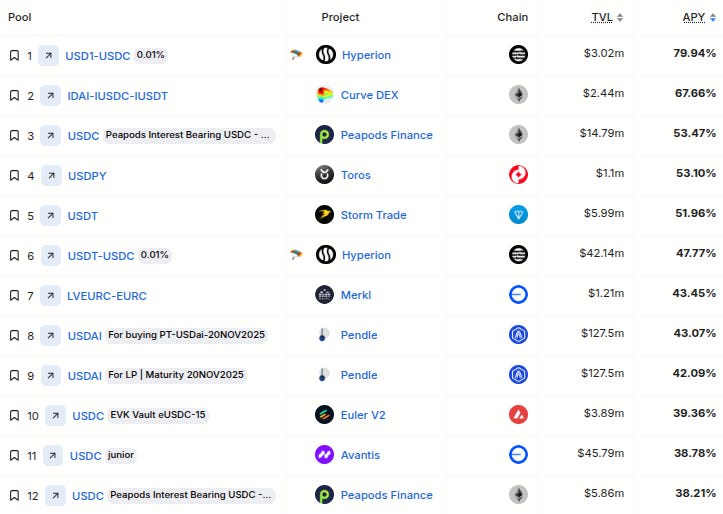Click the Euler V2 logo
Screen dimensions: 723x514
325,415
